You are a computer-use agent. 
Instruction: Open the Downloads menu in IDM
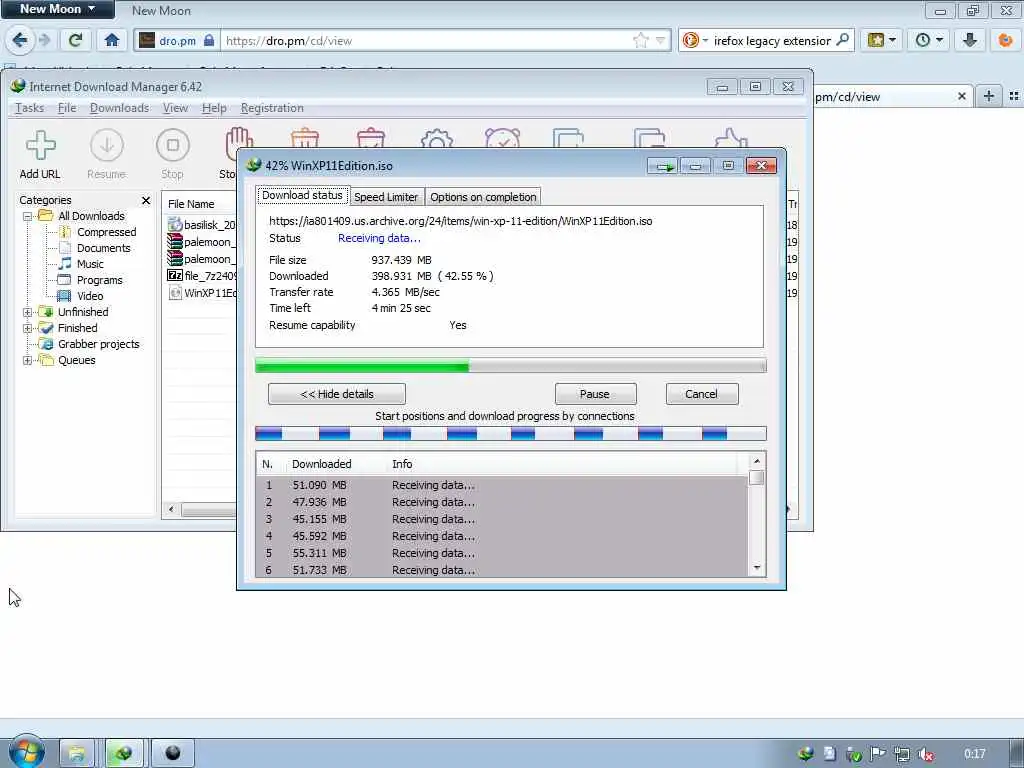coord(119,108)
